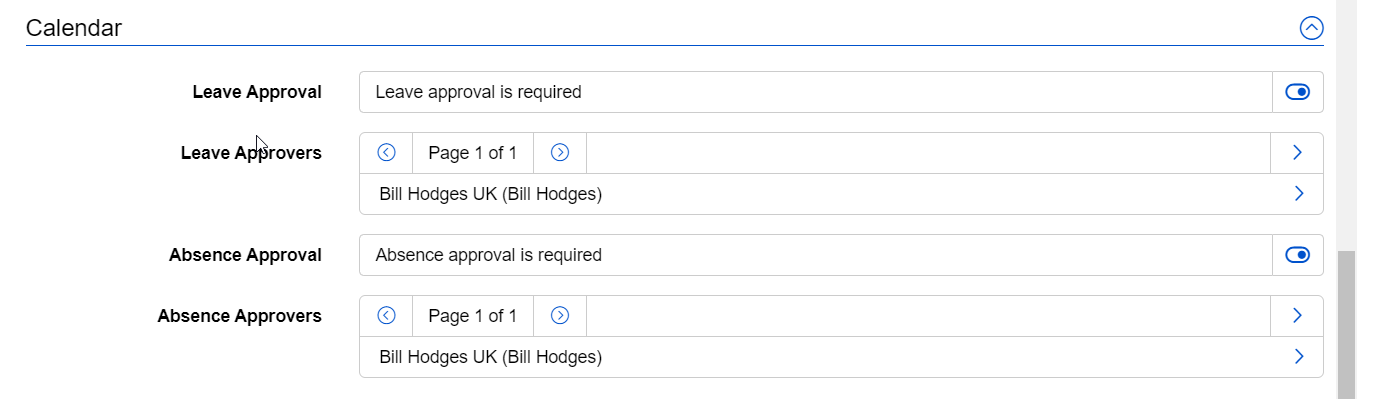Click the Leave Approvers label
This screenshot has height=399, width=1397.
tap(251, 153)
